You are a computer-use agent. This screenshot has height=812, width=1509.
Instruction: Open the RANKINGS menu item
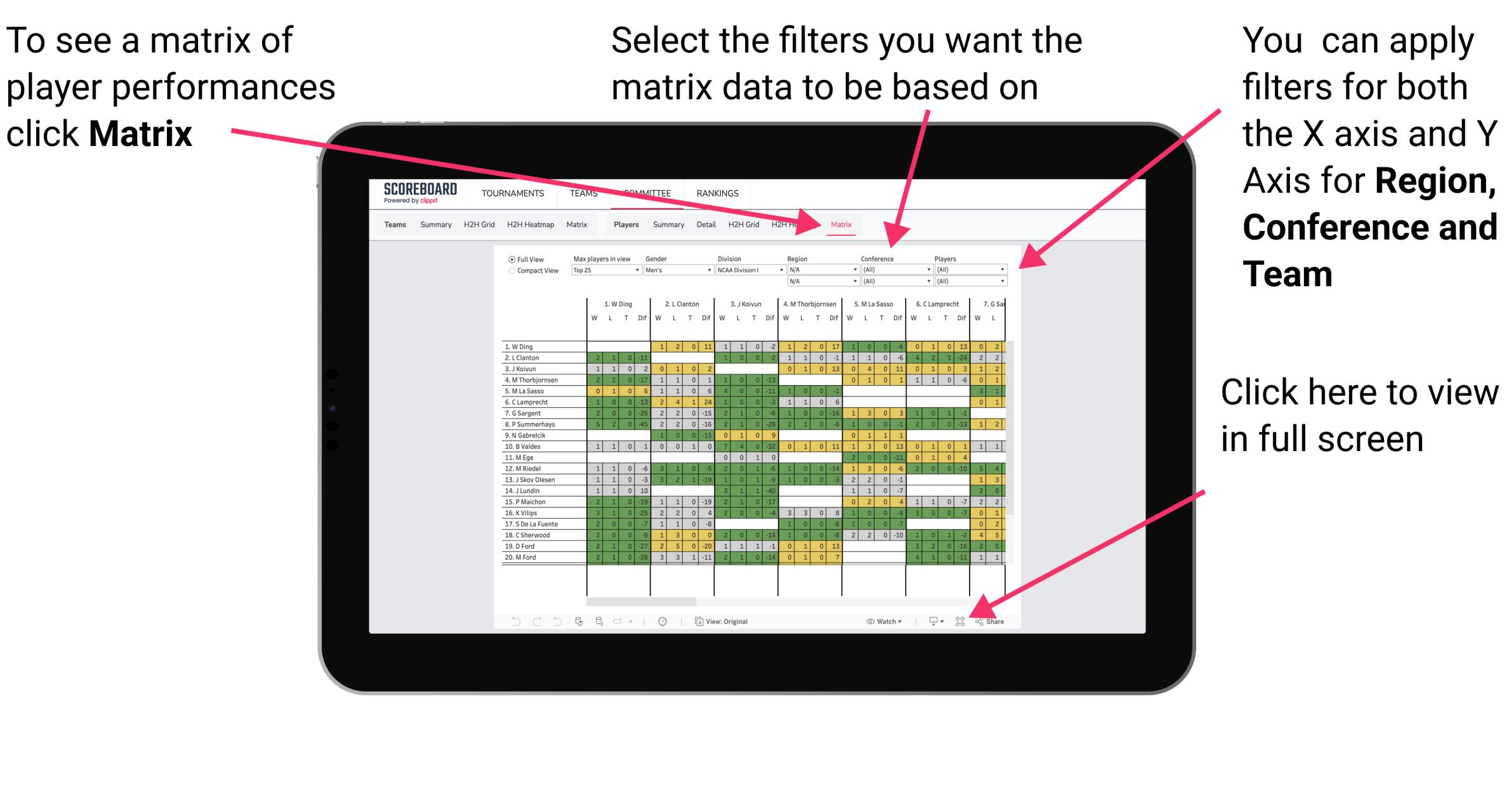click(717, 193)
